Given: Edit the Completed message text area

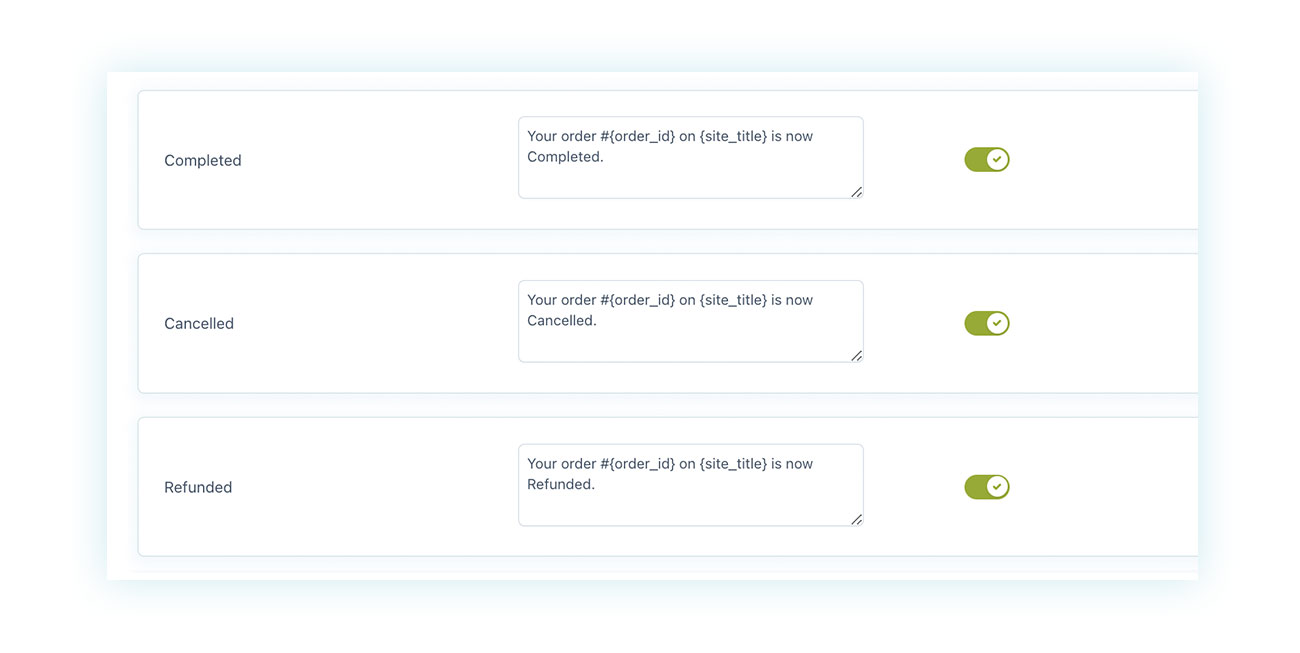Looking at the screenshot, I should (x=690, y=157).
